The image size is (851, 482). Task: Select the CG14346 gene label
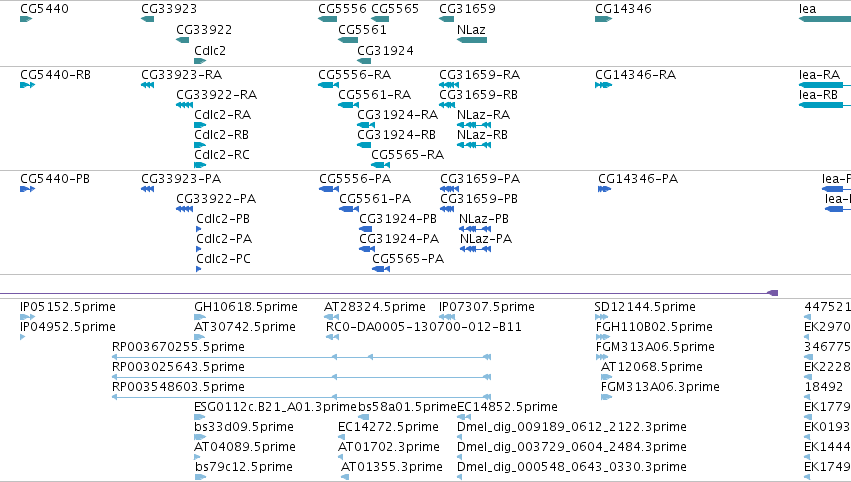click(x=623, y=9)
